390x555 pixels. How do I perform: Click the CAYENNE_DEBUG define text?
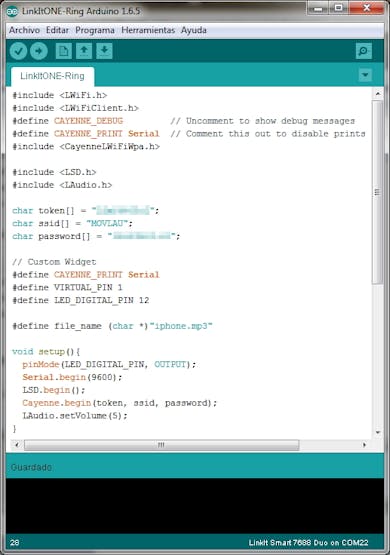pos(88,121)
